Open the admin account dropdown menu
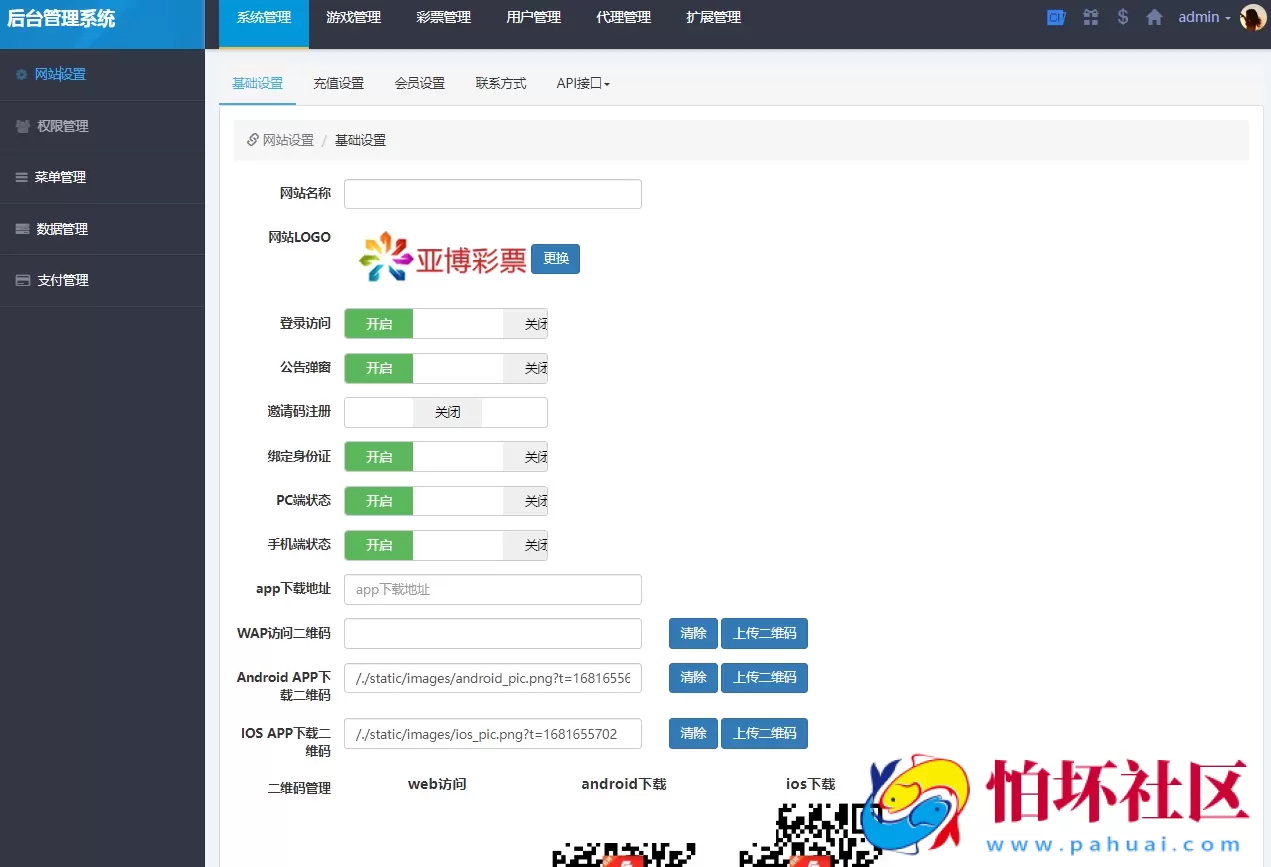 coord(1204,16)
